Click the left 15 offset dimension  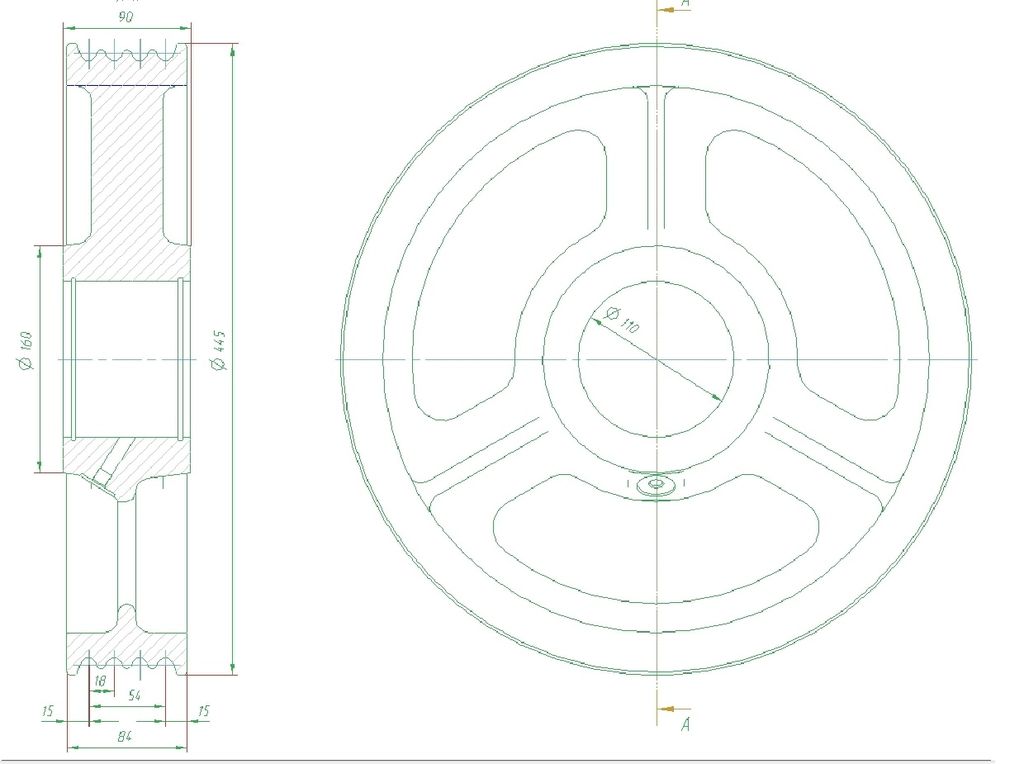47,711
